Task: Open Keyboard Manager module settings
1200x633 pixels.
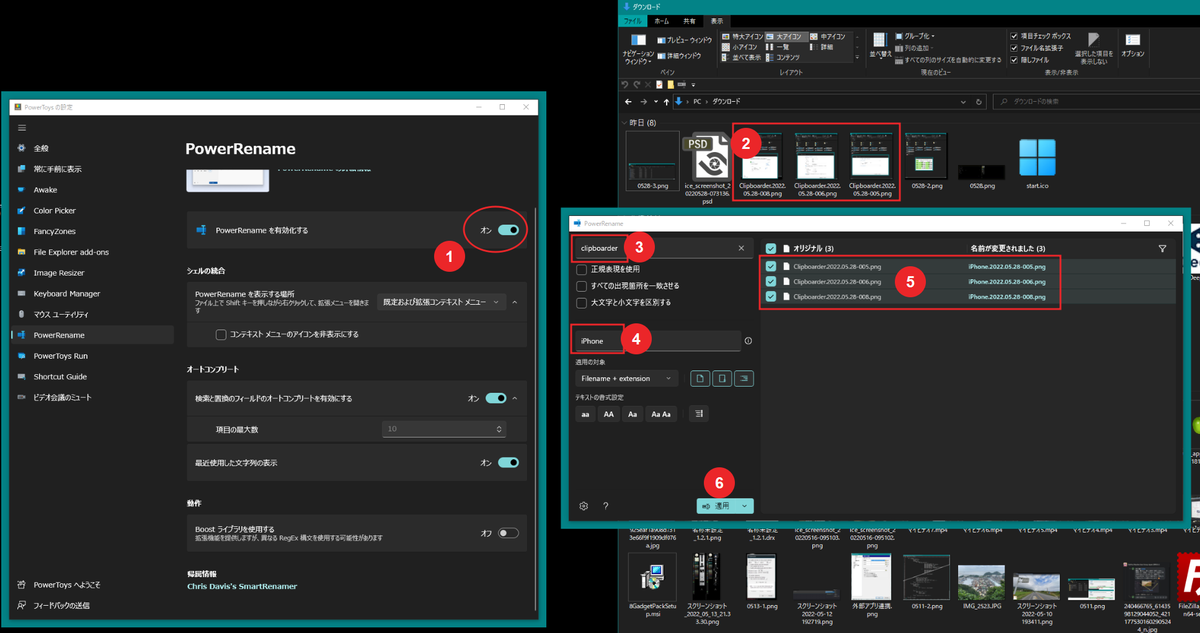Action: pyautogui.click(x=94, y=294)
